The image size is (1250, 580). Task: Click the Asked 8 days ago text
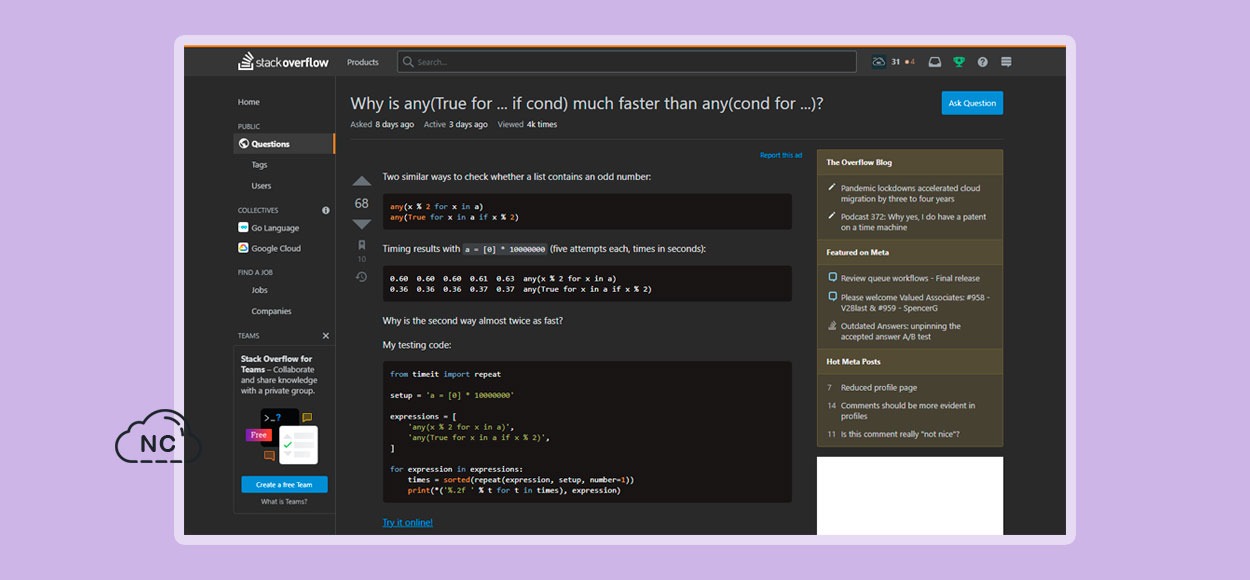click(x=382, y=124)
